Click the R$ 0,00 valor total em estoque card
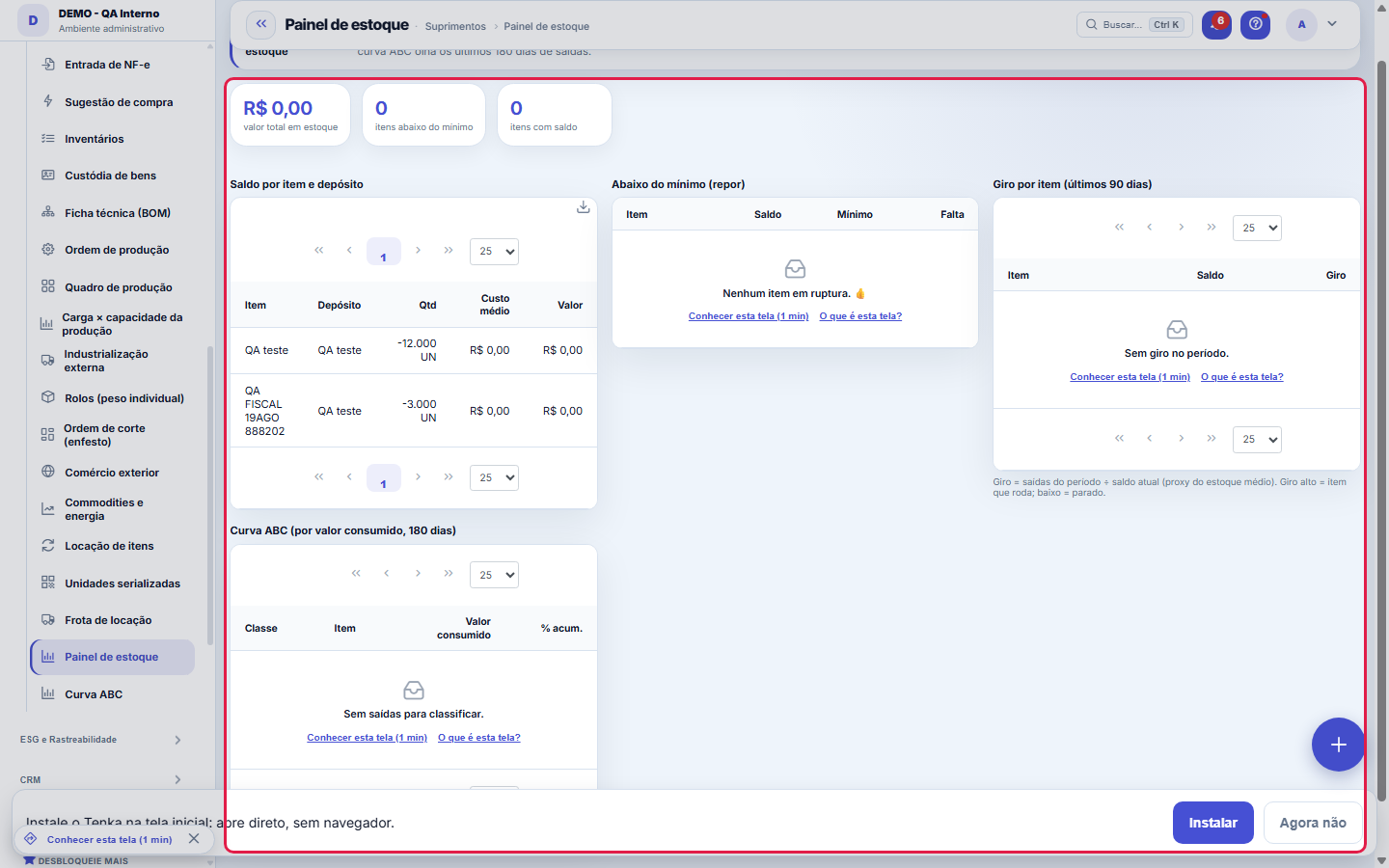 (290, 115)
